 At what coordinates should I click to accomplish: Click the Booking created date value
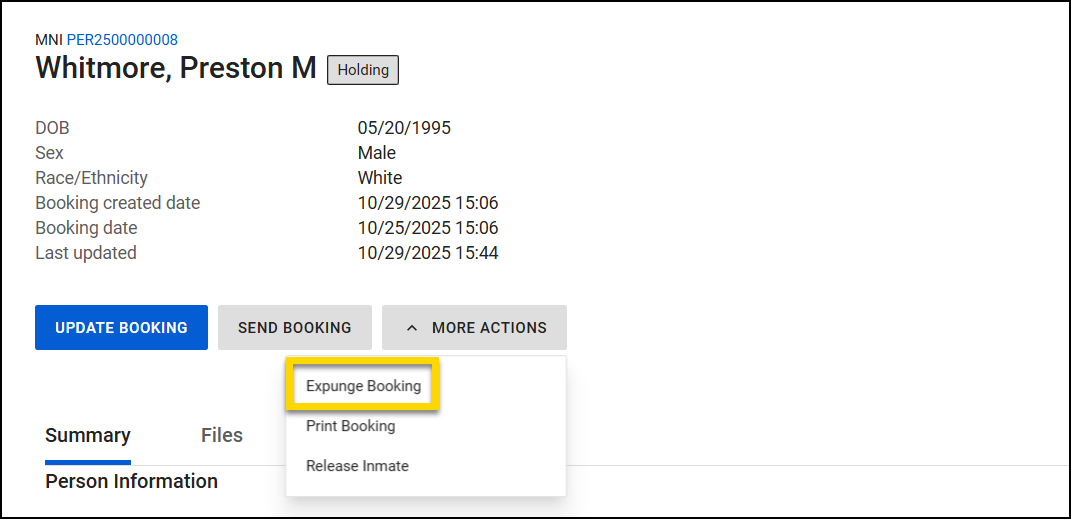(428, 203)
